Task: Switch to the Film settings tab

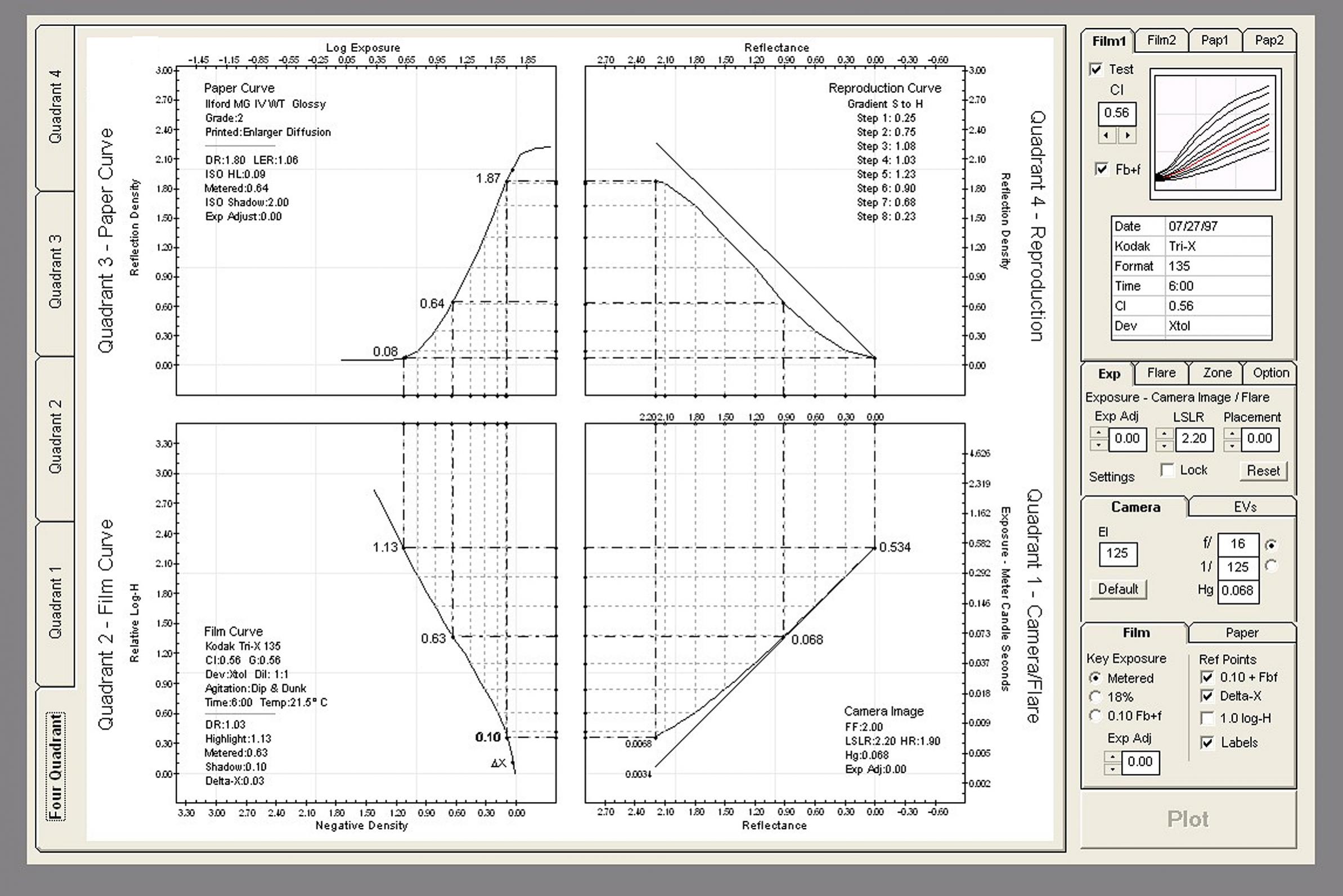Action: click(x=1135, y=633)
